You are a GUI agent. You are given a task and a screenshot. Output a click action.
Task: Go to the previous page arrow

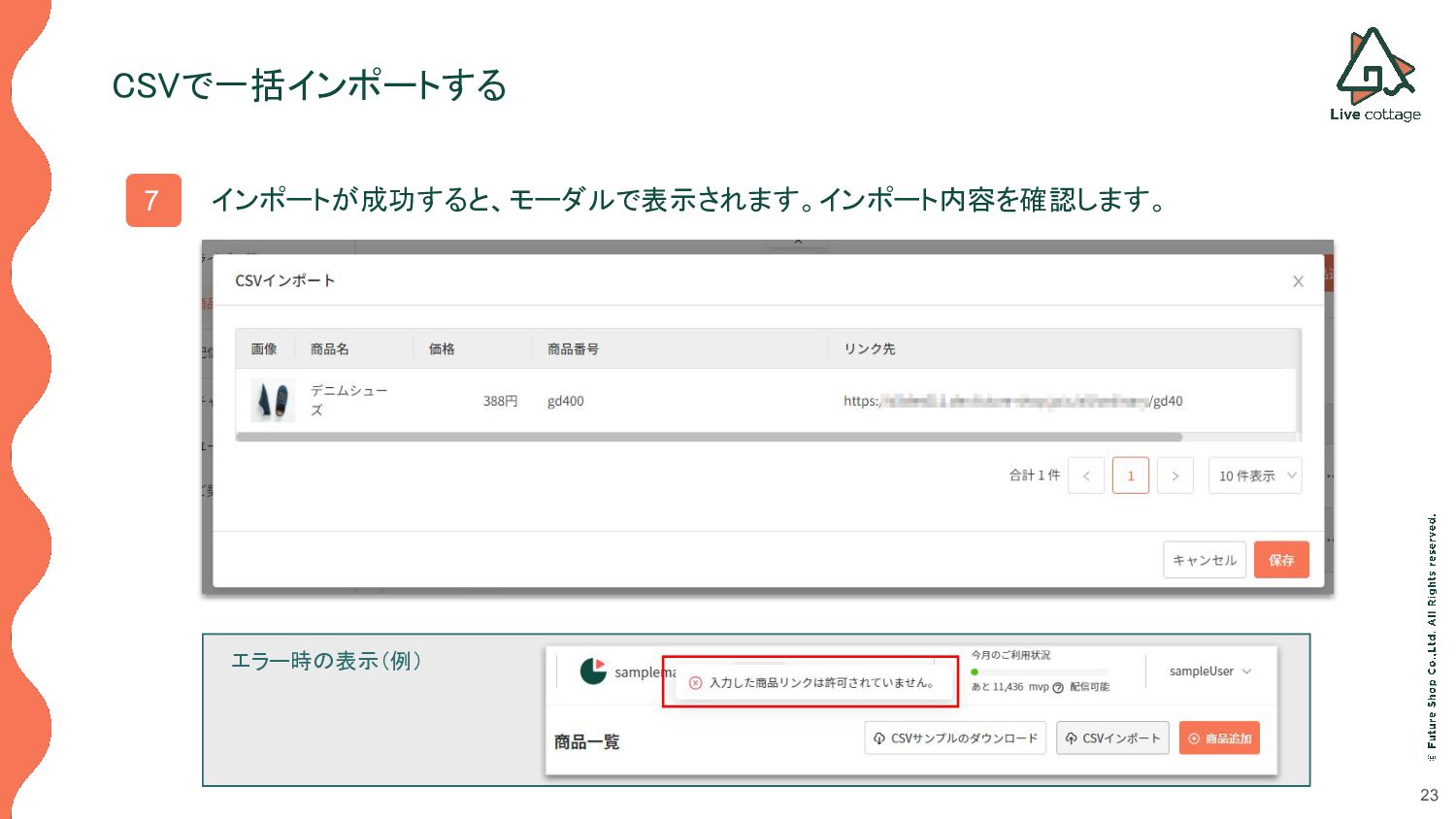[x=1086, y=475]
